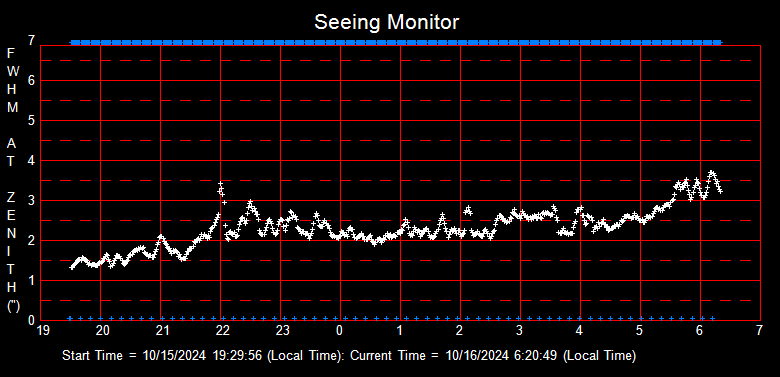Click the x-axis hour label 5
Image resolution: width=780 pixels, height=377 pixels.
(x=639, y=330)
